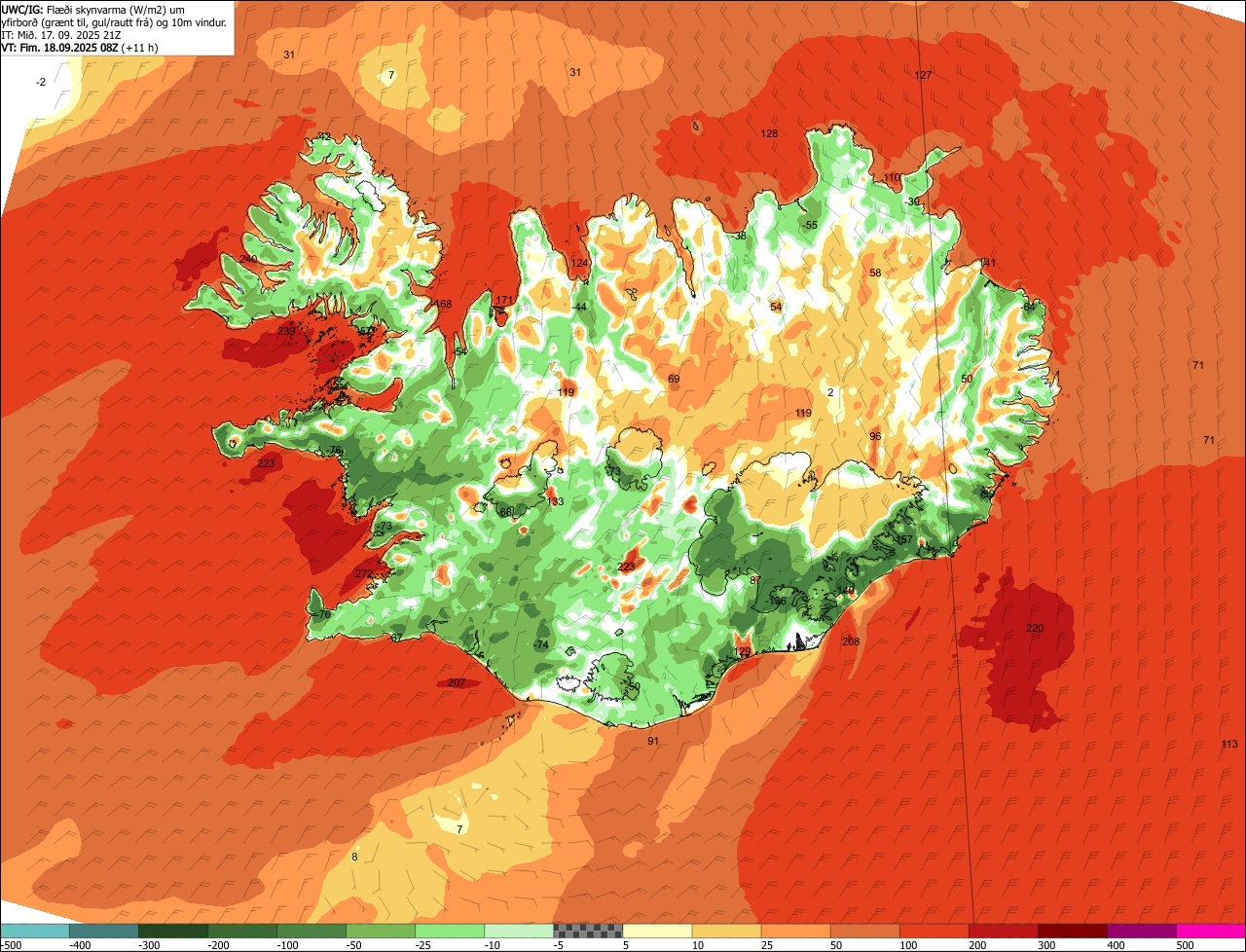
Task: Pick red swatch between 200 and 300
Action: (1003, 931)
